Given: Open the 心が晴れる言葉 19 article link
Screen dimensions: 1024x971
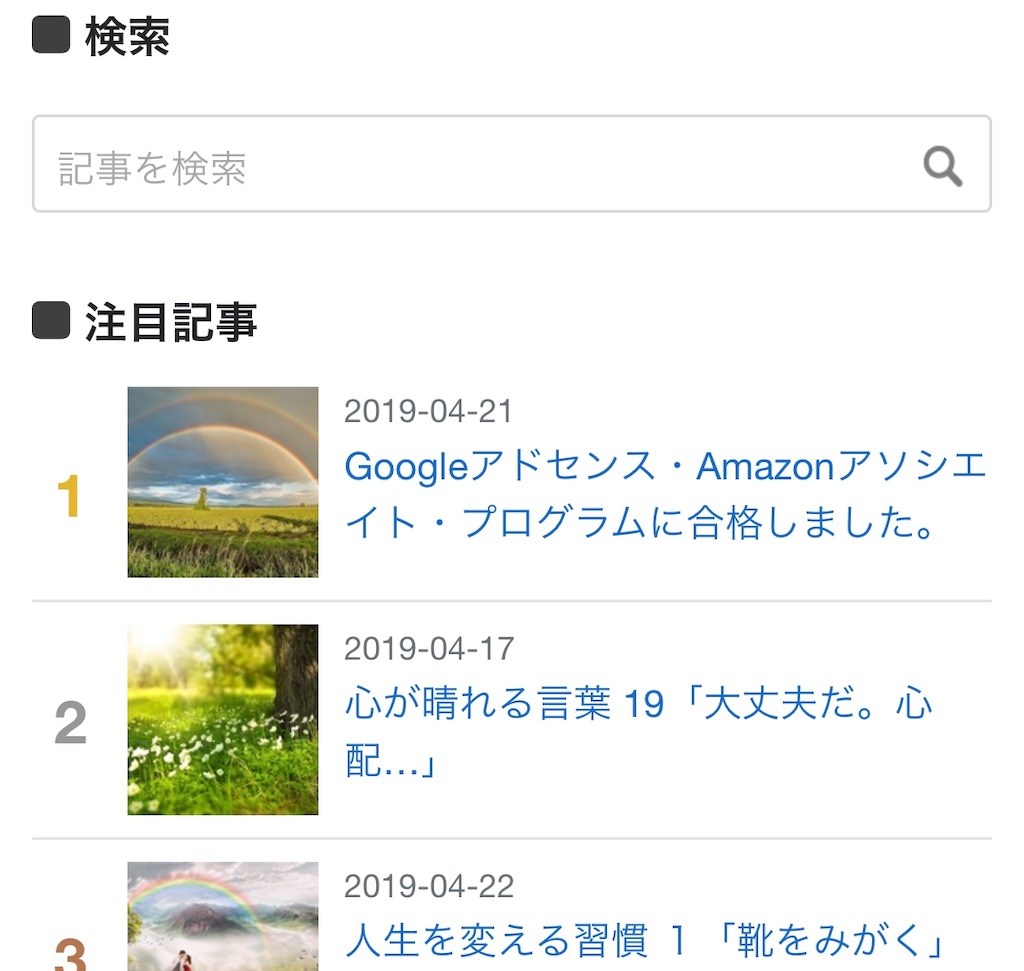Looking at the screenshot, I should [x=638, y=704].
